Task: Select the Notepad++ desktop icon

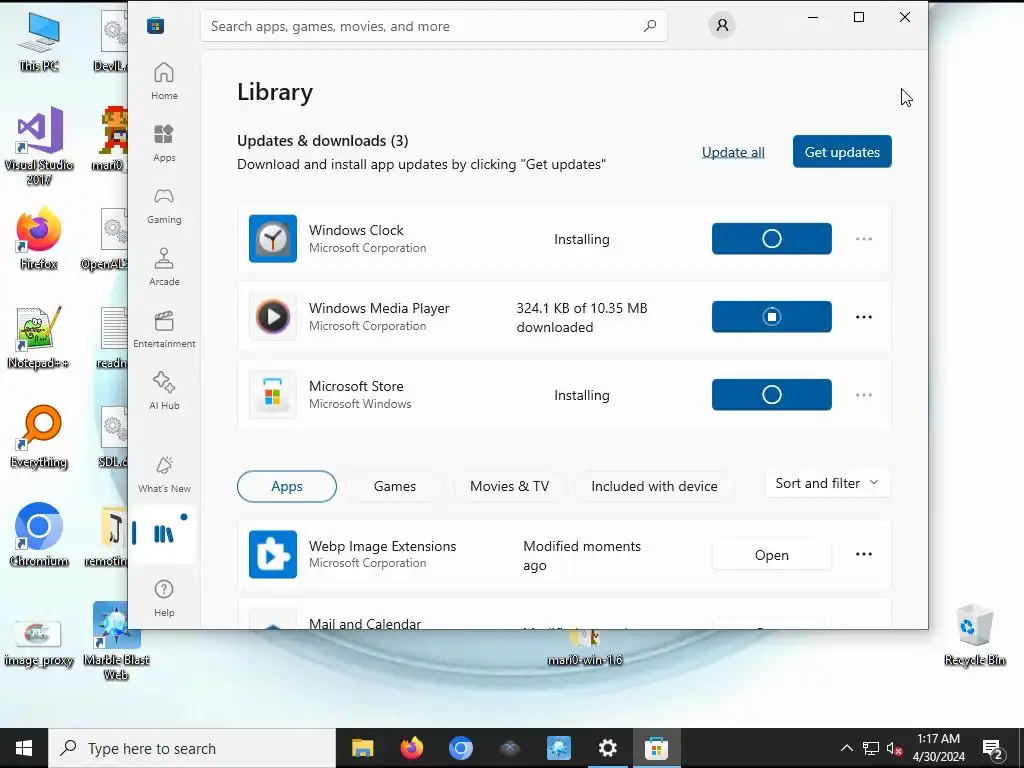Action: [x=39, y=338]
